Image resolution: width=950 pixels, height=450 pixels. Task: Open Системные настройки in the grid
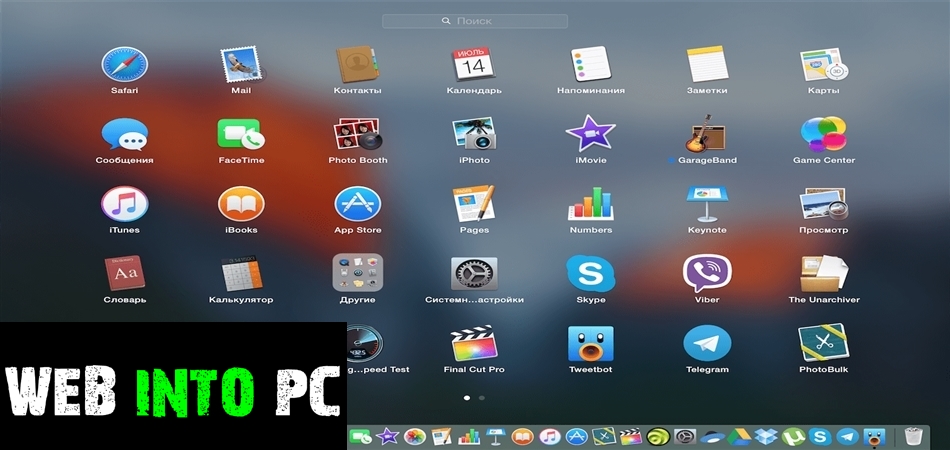tap(474, 273)
